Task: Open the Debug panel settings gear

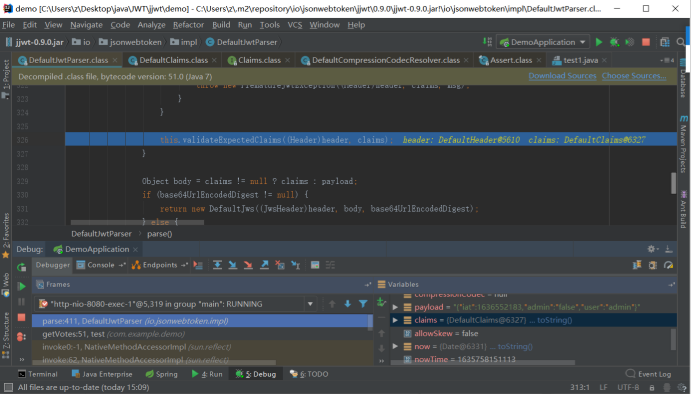Action: [651, 249]
